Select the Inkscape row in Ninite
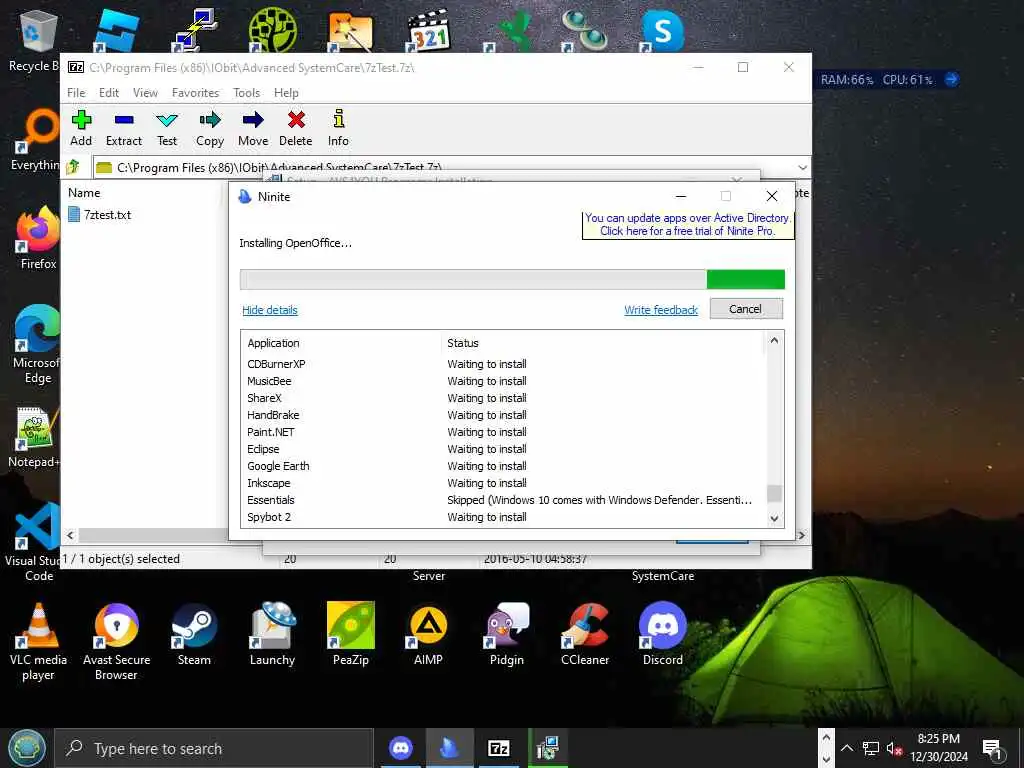This screenshot has height=768, width=1024. click(x=502, y=483)
